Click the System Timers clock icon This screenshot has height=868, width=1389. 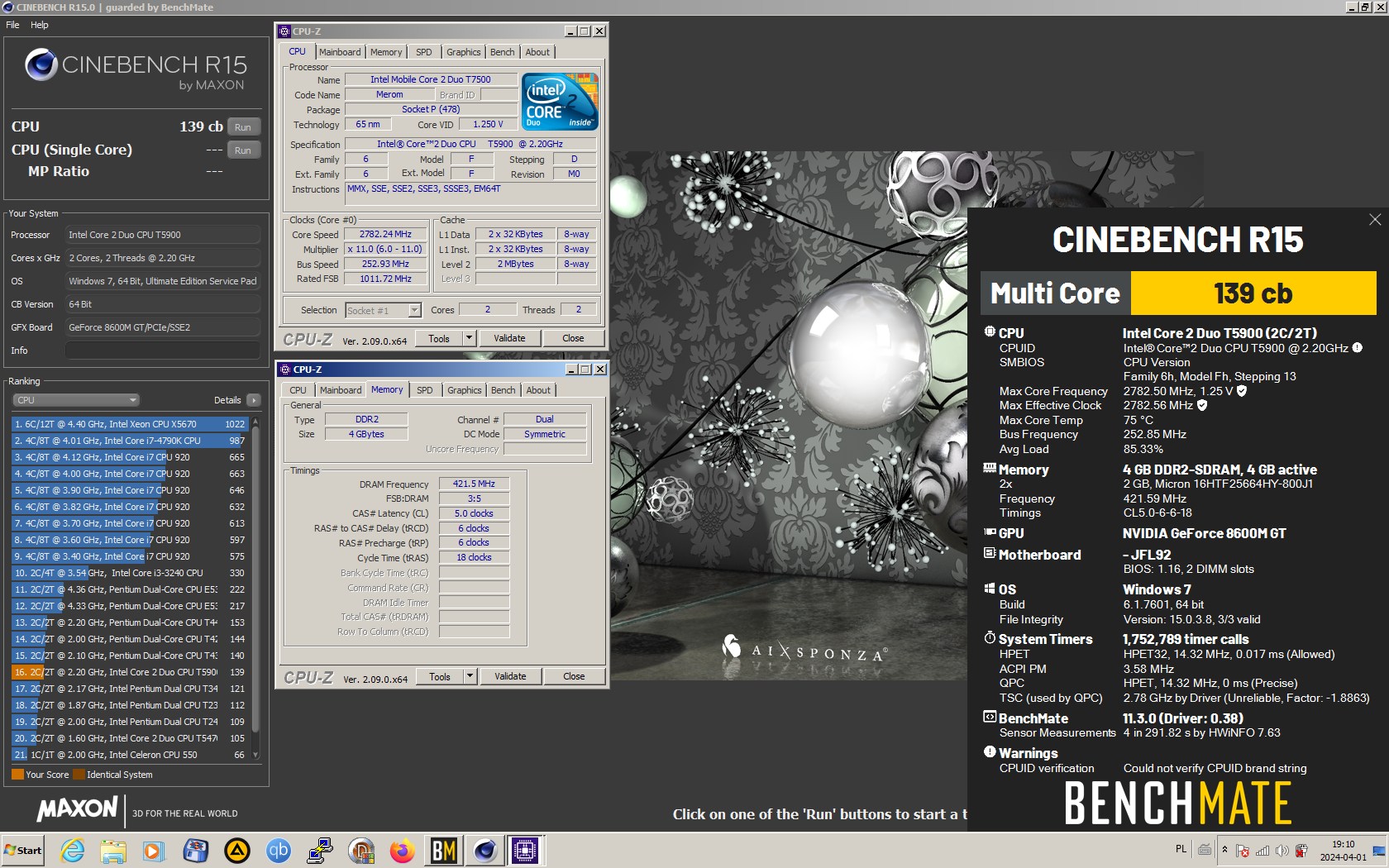(990, 637)
